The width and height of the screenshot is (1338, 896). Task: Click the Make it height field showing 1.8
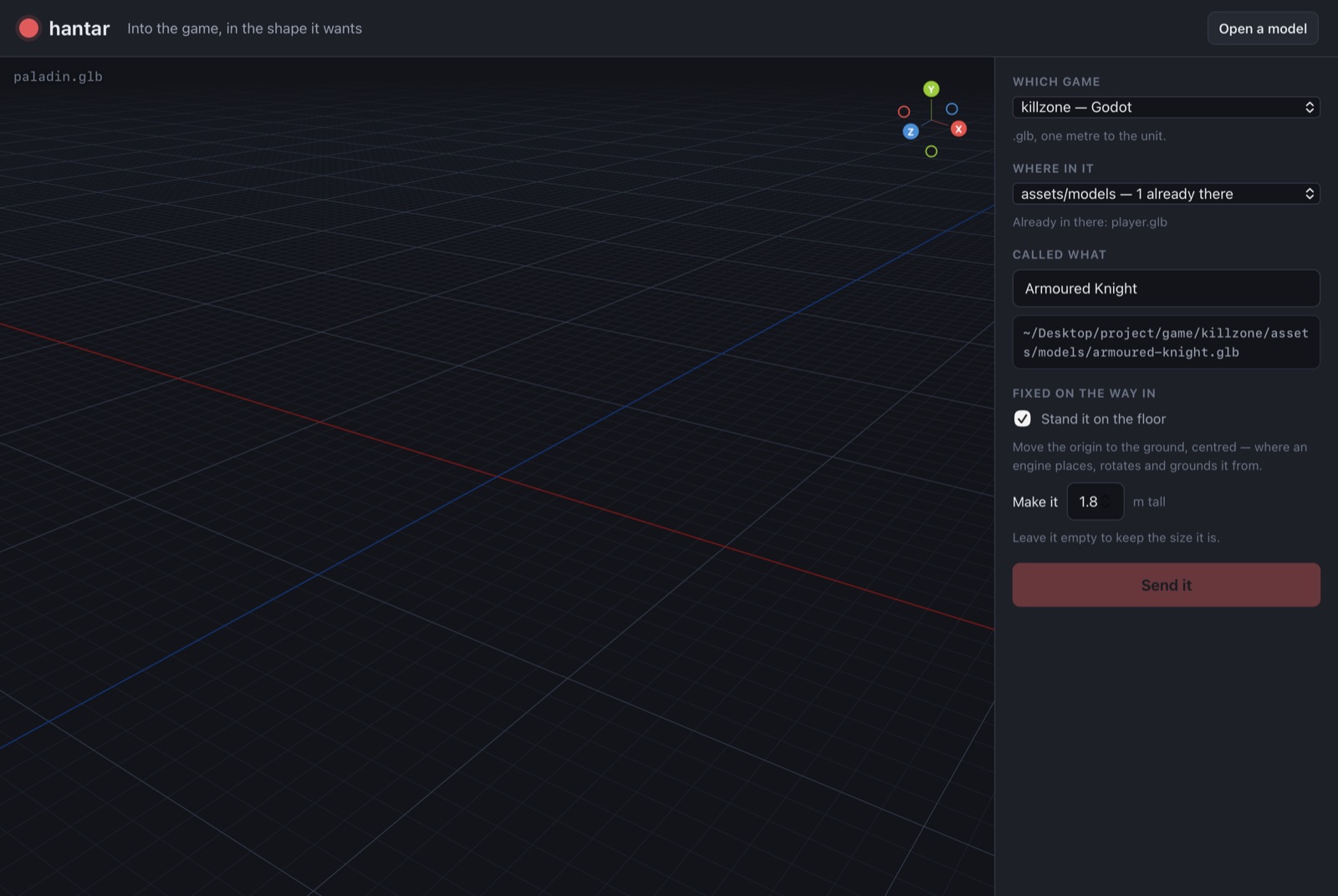coord(1095,501)
